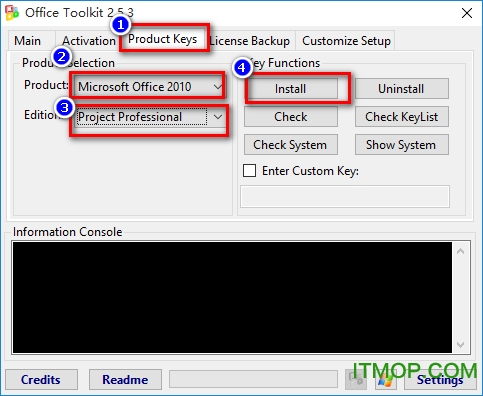
Task: Click the progress bar next to Readme
Action: [x=253, y=379]
